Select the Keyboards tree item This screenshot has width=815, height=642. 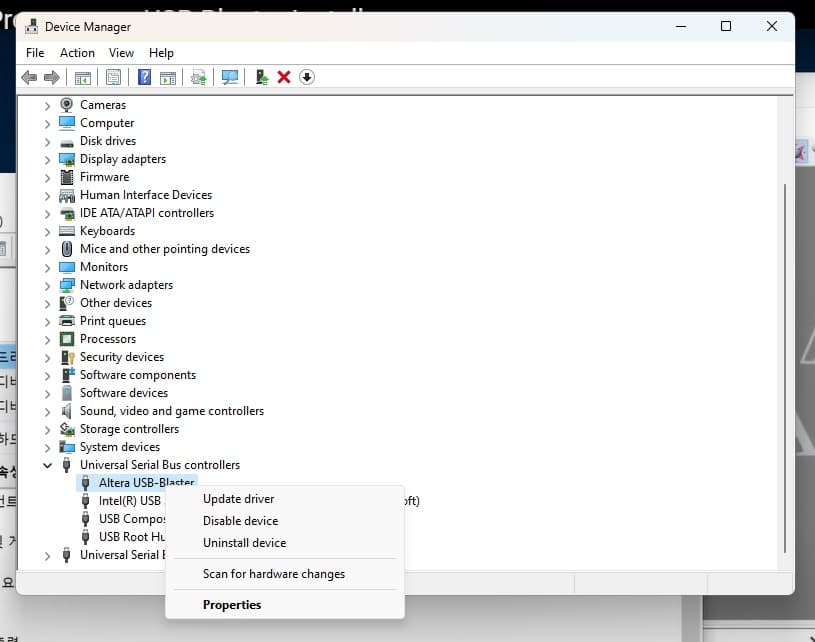click(x=107, y=231)
